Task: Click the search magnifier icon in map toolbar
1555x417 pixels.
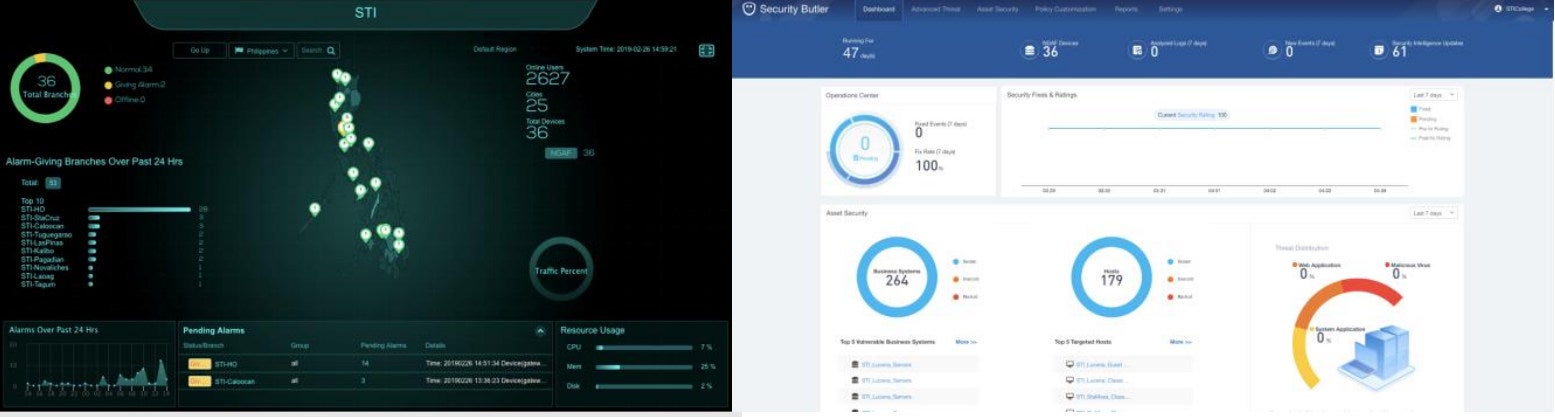Action: tap(331, 50)
